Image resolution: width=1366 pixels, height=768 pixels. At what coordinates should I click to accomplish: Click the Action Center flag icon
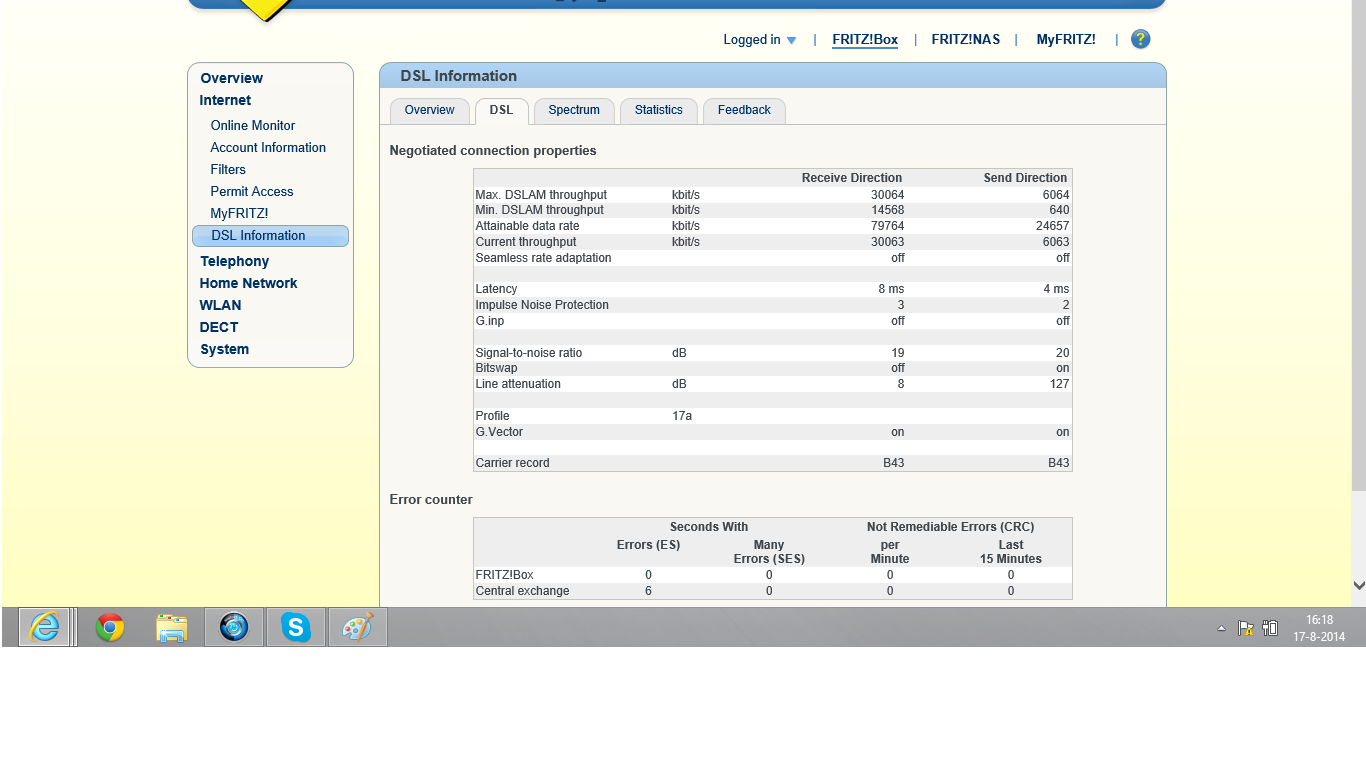(1246, 628)
